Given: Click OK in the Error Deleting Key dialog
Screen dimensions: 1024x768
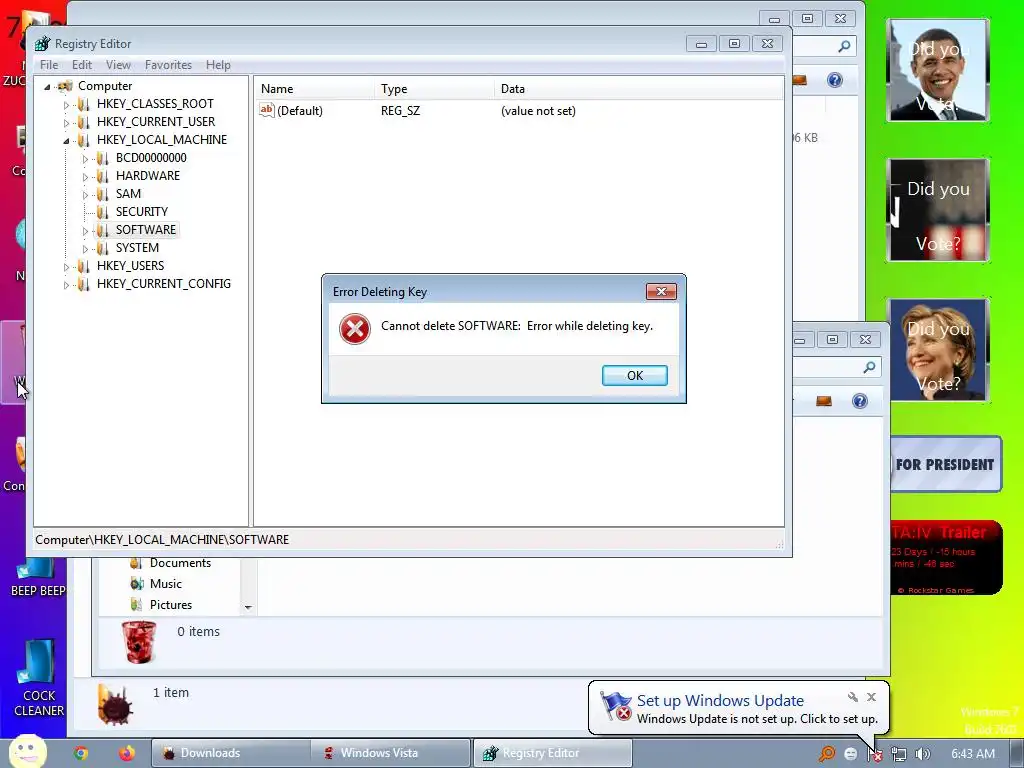Looking at the screenshot, I should pyautogui.click(x=634, y=376).
